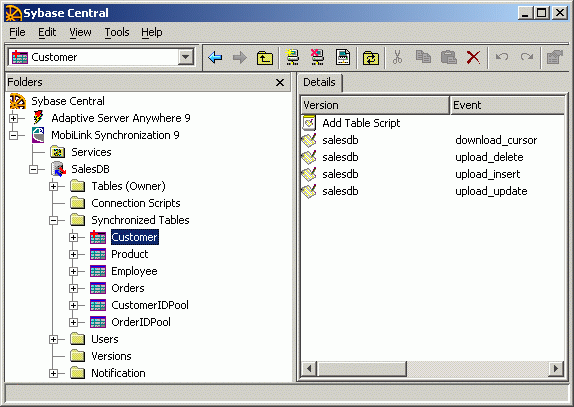Select Connection Scripts in the tree

[136, 203]
